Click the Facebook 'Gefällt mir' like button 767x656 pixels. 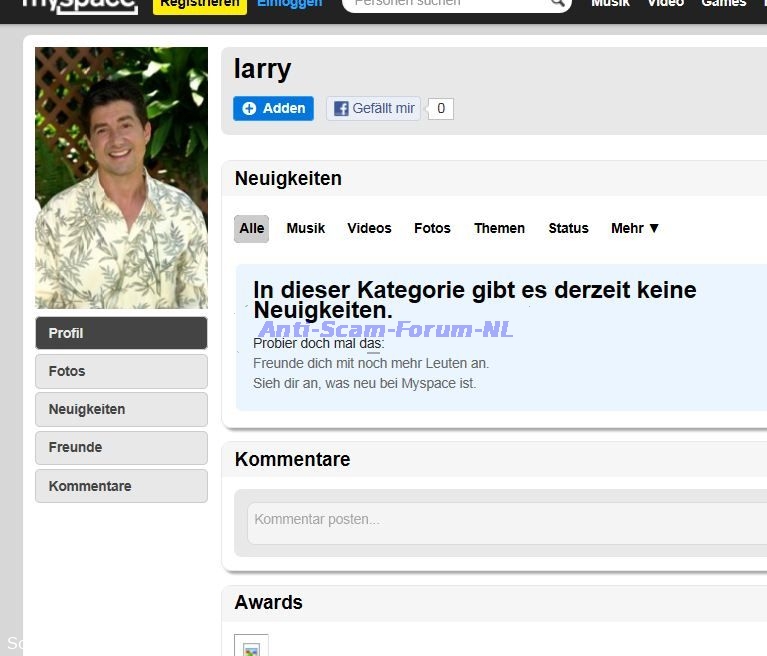pyautogui.click(x=373, y=109)
